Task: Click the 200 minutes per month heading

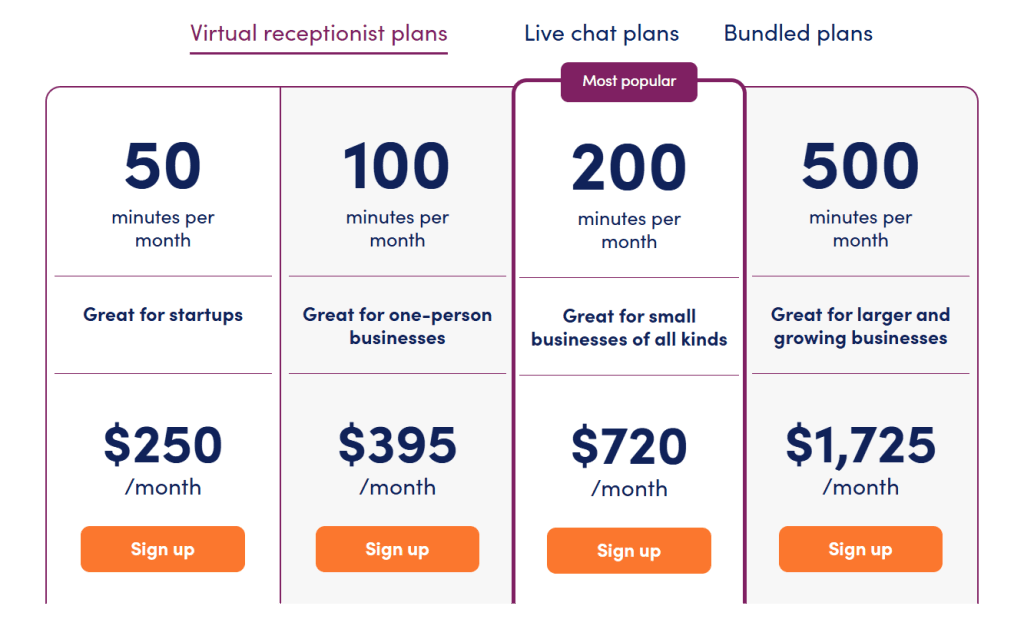Action: click(x=629, y=168)
